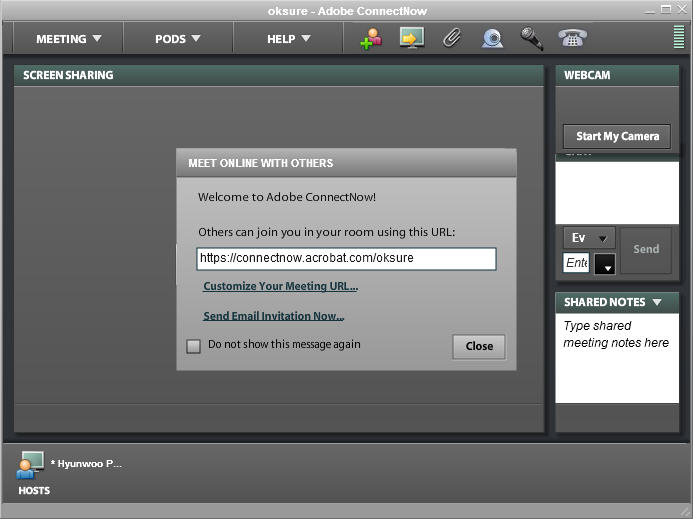The image size is (693, 519).
Task: Click the webcam icon in toolbar
Action: click(492, 39)
